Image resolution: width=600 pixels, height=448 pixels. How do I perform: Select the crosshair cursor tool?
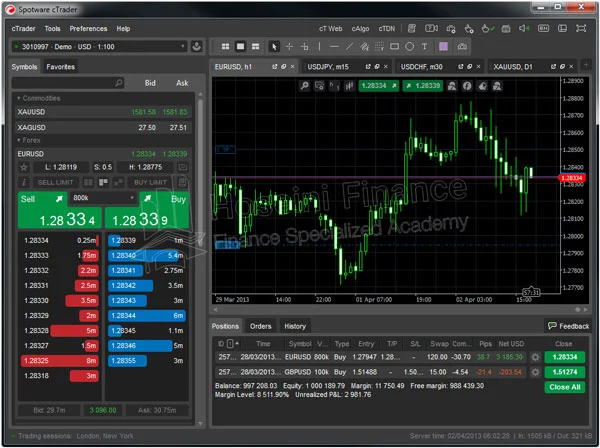289,47
